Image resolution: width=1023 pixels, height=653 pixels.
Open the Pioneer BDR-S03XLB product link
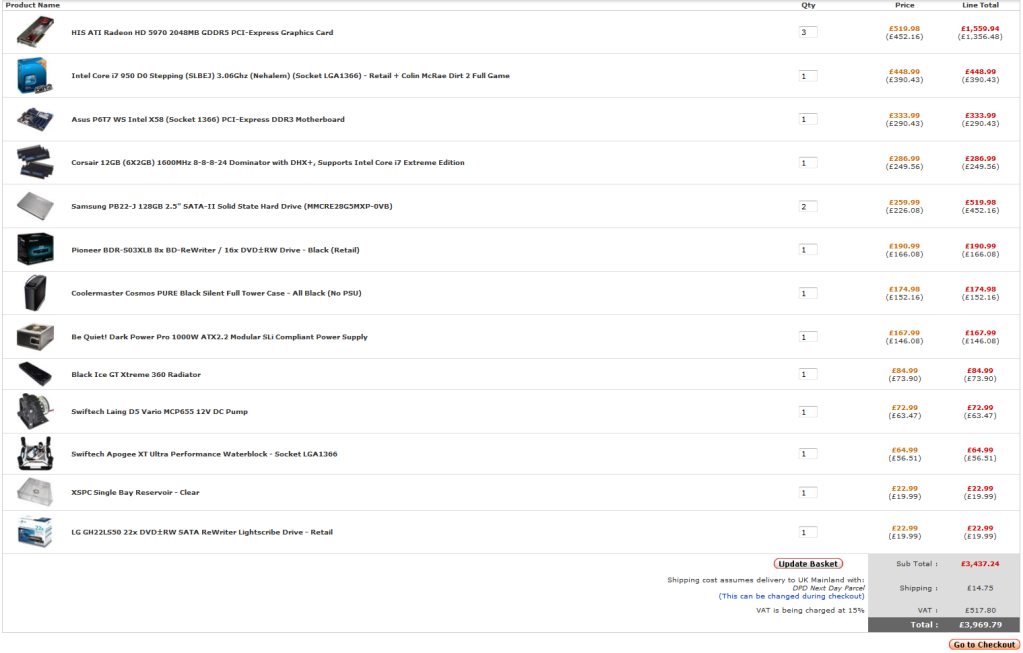pyautogui.click(x=215, y=250)
